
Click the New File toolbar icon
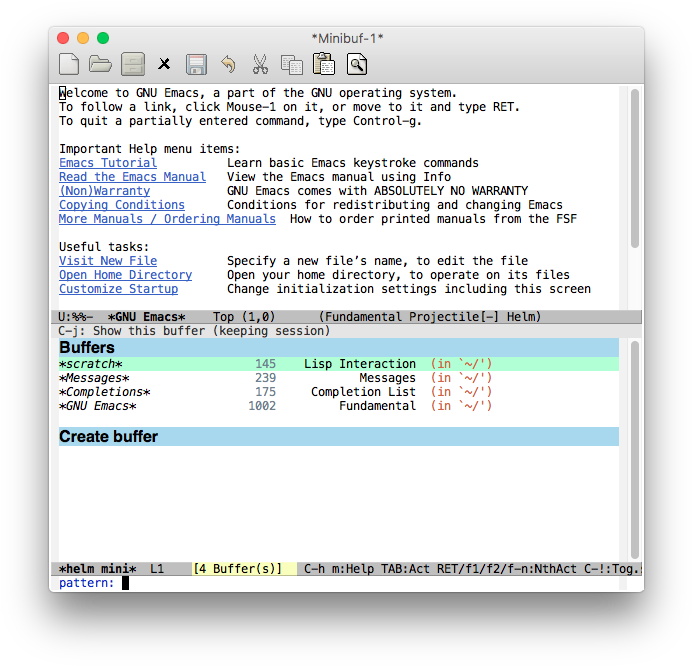tap(69, 65)
